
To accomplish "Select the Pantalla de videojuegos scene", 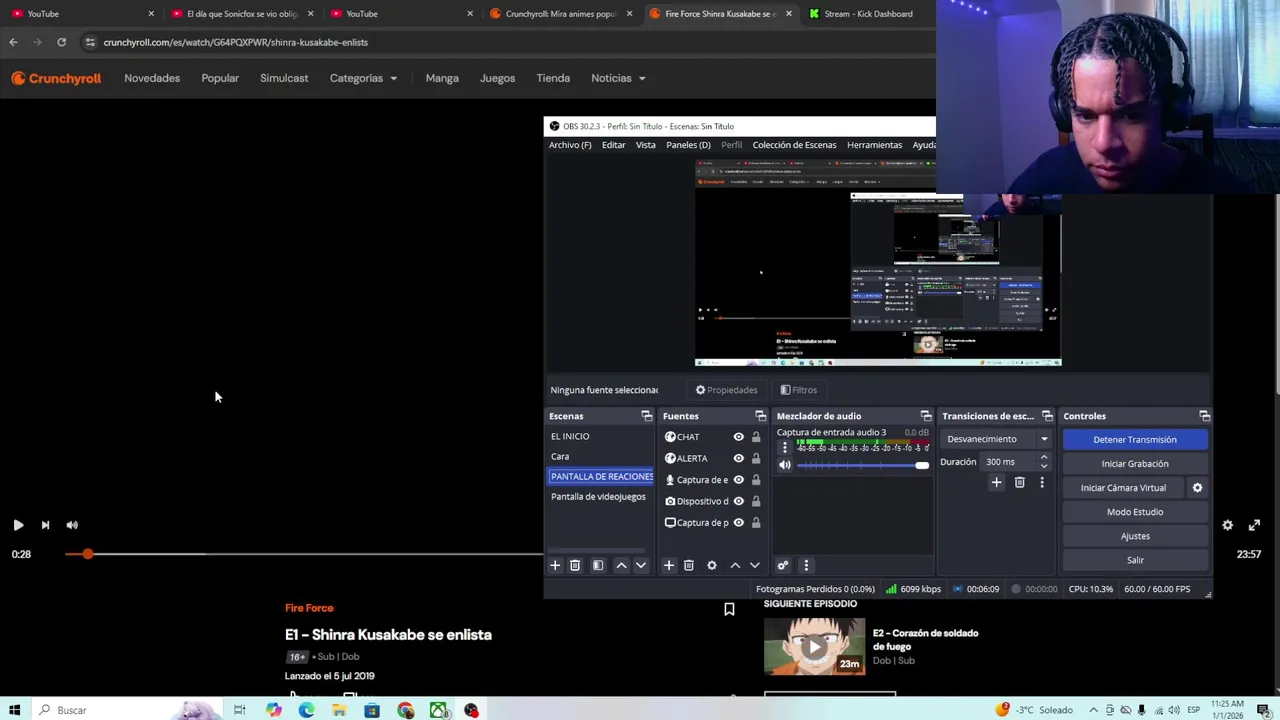I will pos(600,497).
